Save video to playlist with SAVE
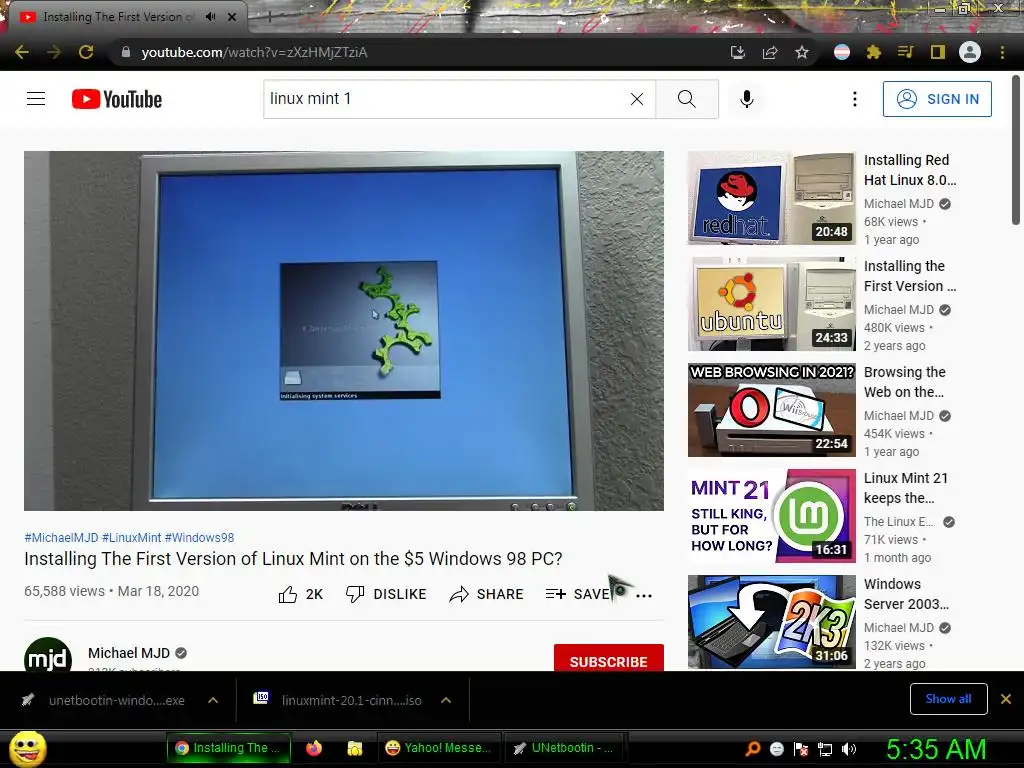1024x768 pixels. [x=577, y=594]
